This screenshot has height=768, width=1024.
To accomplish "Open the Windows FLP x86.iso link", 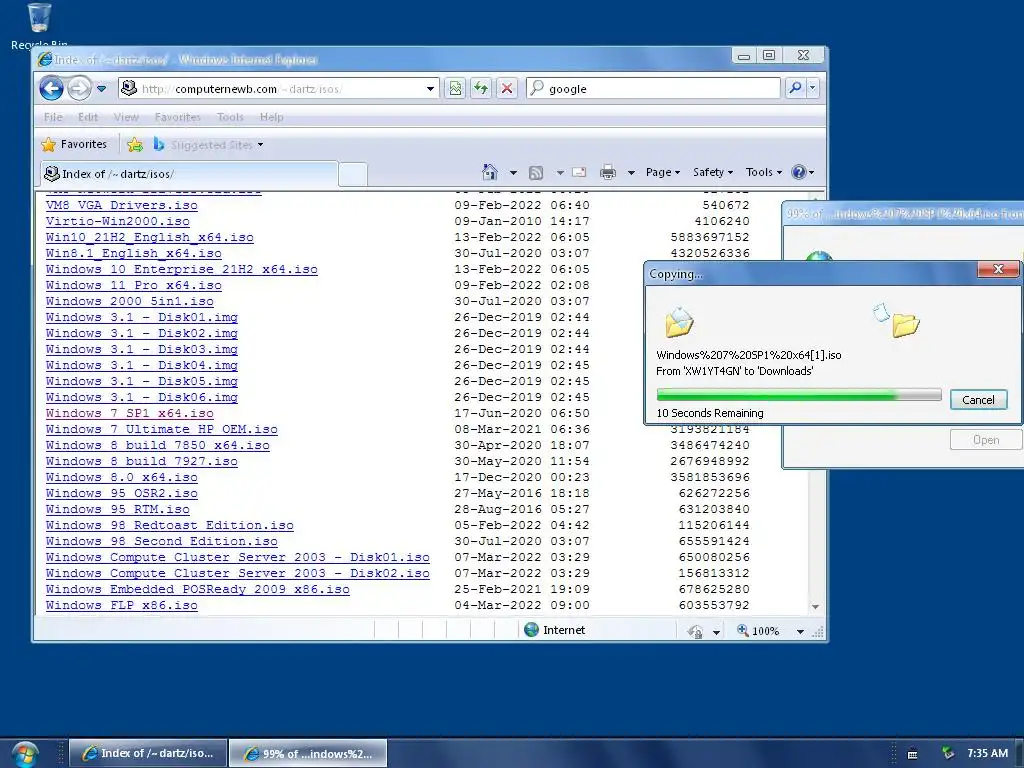I will pyautogui.click(x=121, y=605).
